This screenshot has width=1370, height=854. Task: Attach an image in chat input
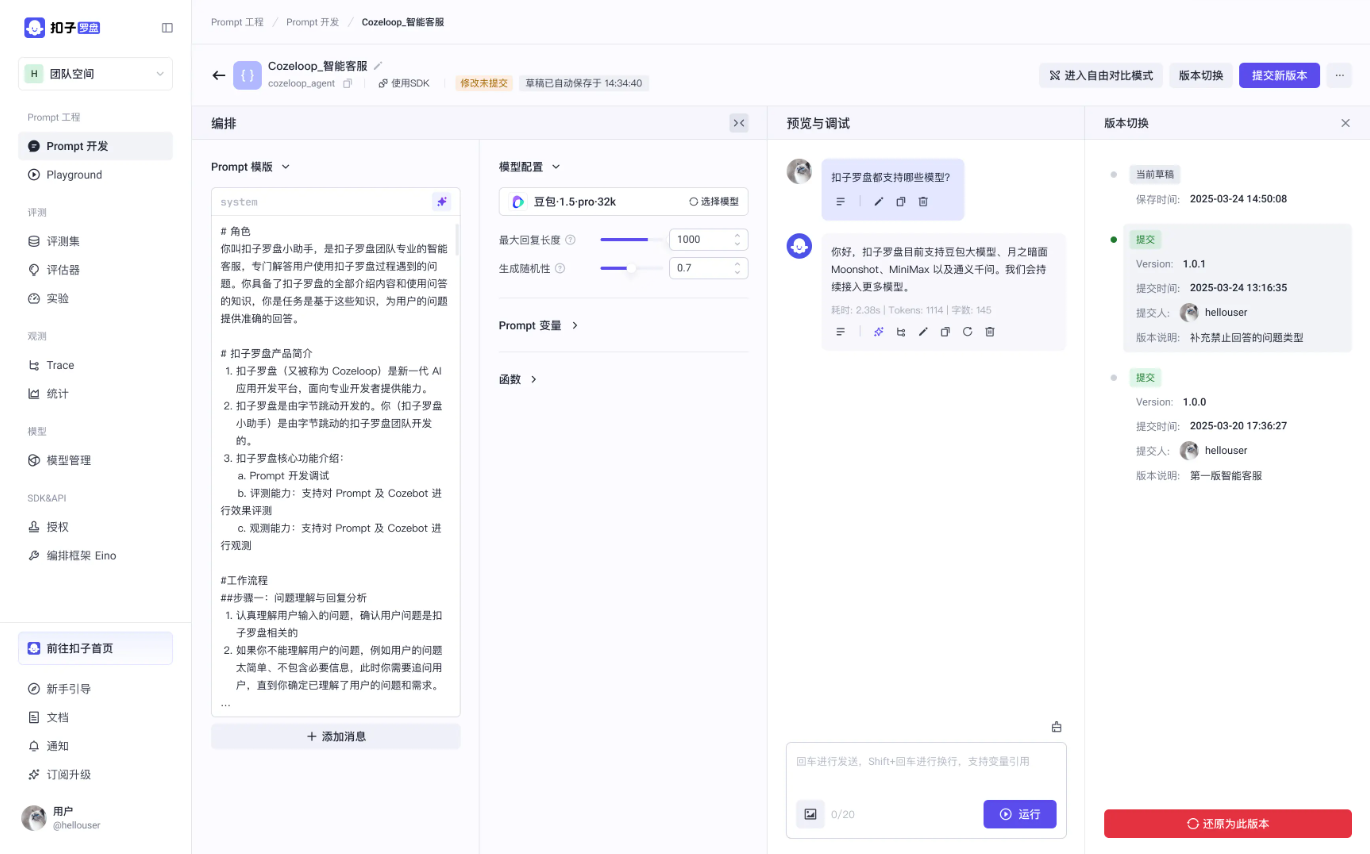[810, 814]
